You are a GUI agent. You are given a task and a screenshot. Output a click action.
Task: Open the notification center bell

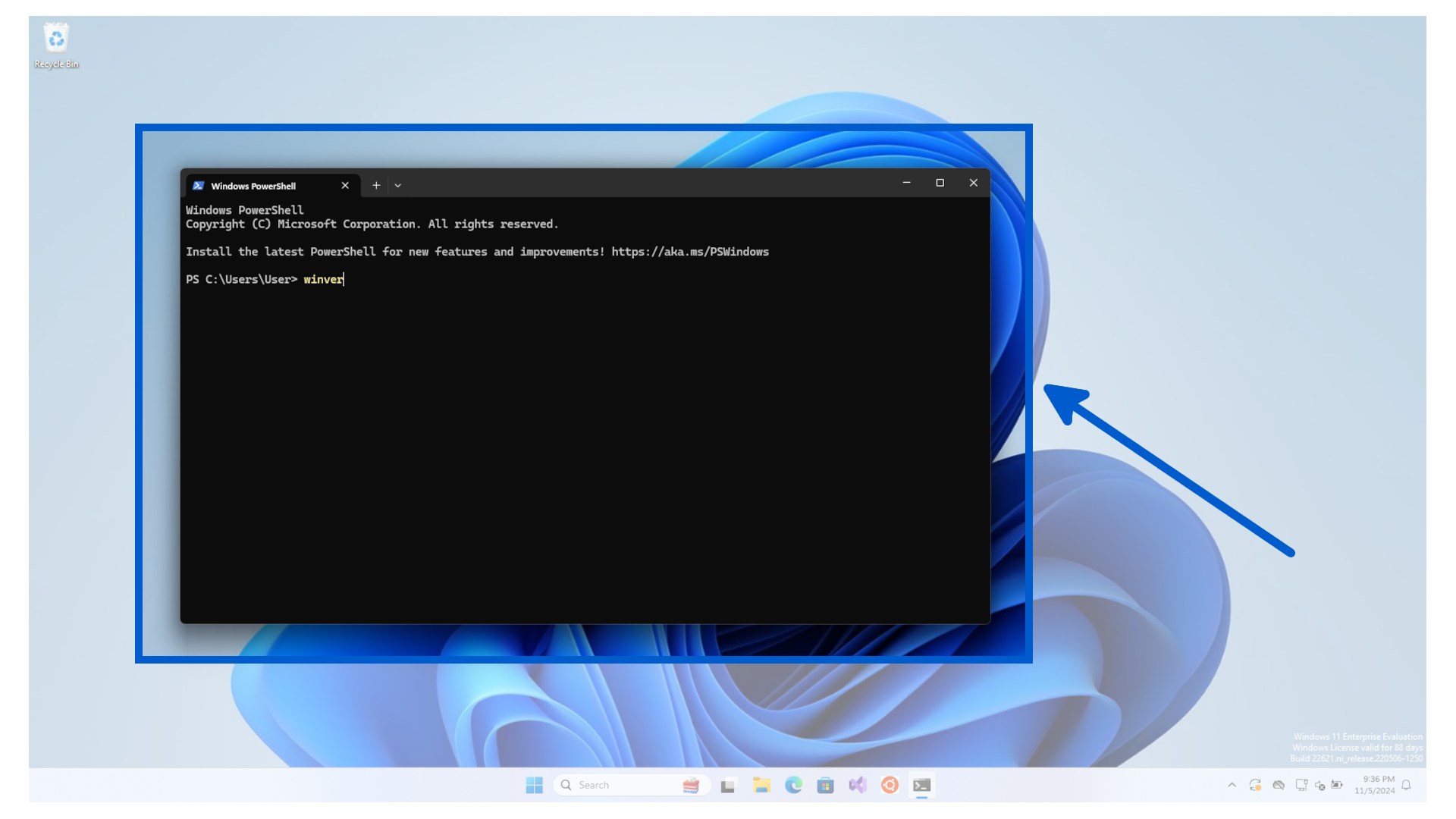coord(1406,785)
